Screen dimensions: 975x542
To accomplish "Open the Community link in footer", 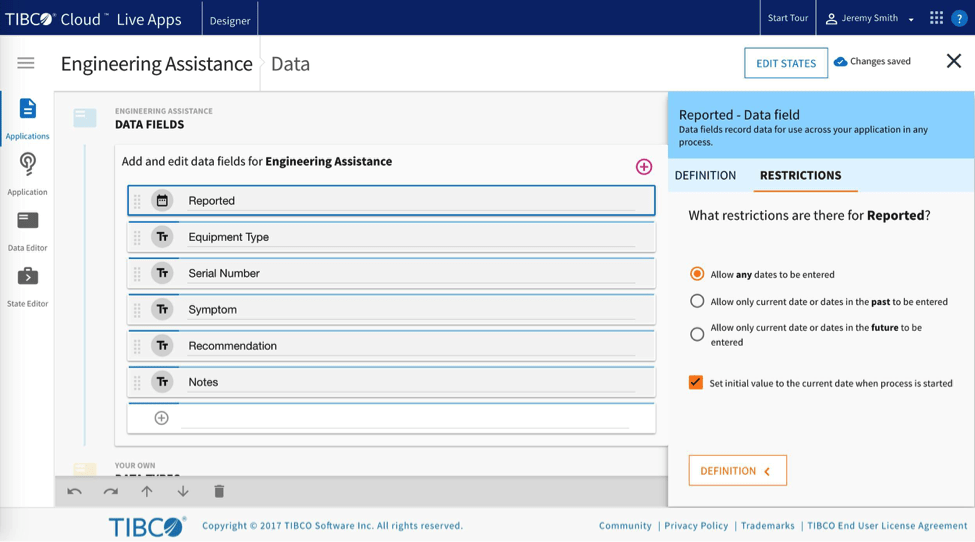I will pos(625,525).
